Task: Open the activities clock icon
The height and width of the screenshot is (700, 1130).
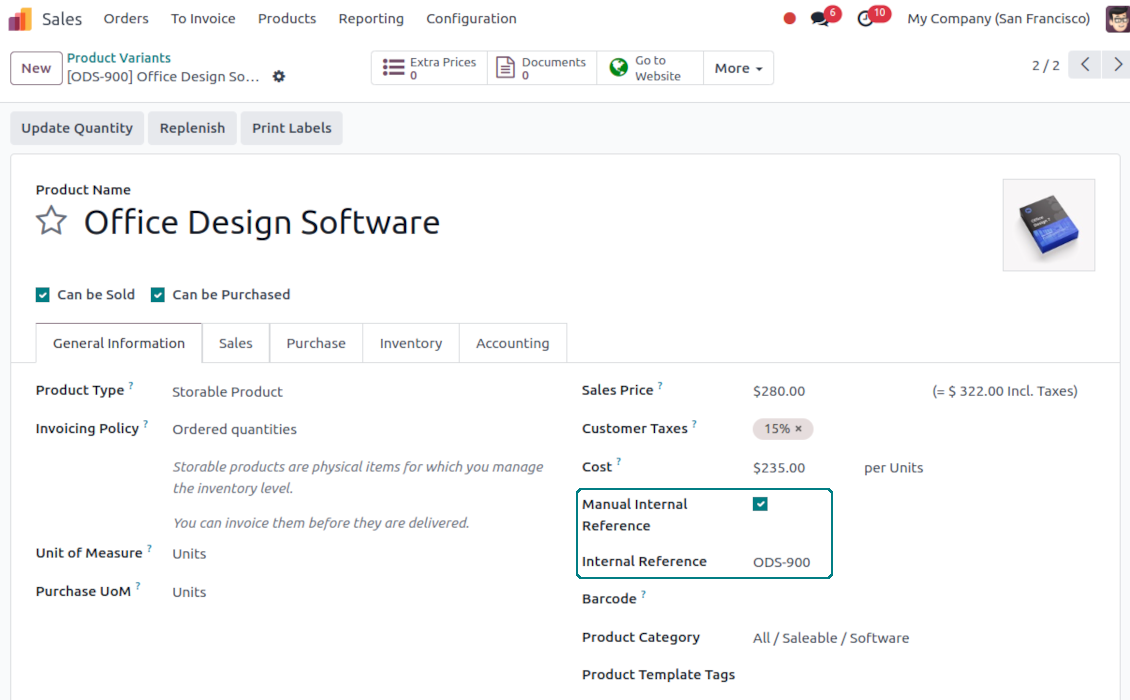Action: pyautogui.click(x=866, y=19)
